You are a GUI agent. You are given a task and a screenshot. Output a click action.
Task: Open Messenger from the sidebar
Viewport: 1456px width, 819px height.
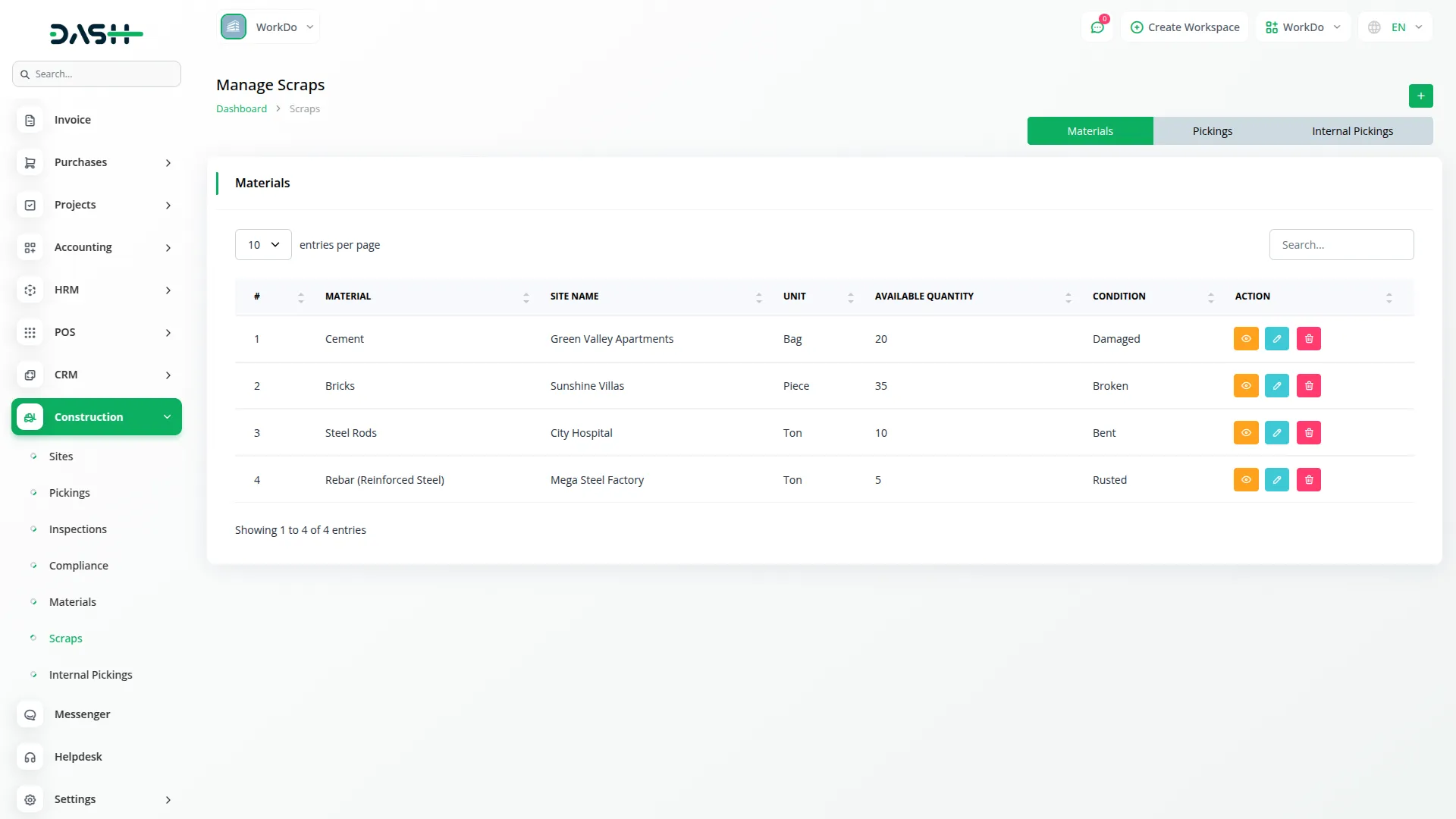(x=82, y=714)
